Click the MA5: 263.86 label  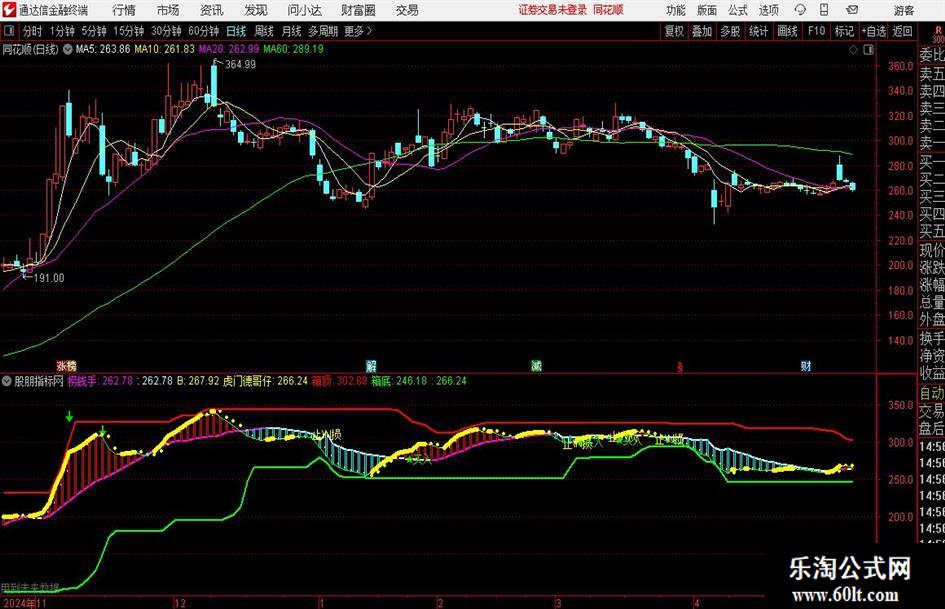click(x=103, y=49)
